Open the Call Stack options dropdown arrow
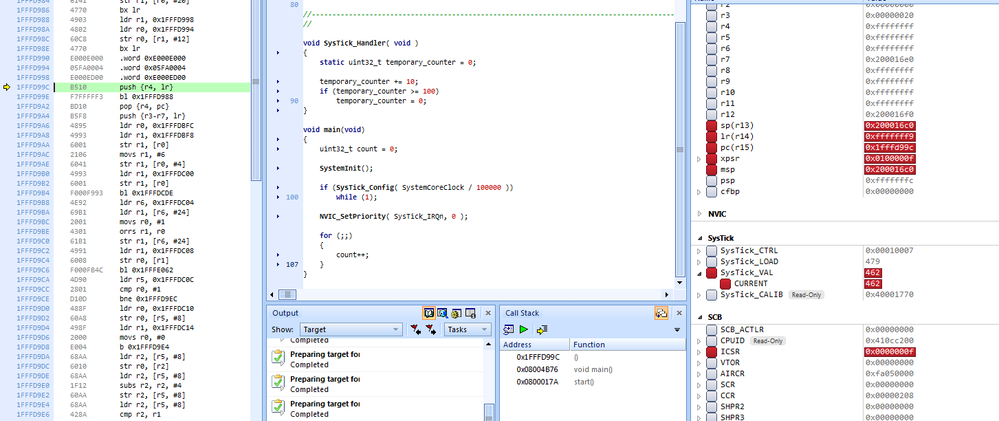 click(x=677, y=330)
